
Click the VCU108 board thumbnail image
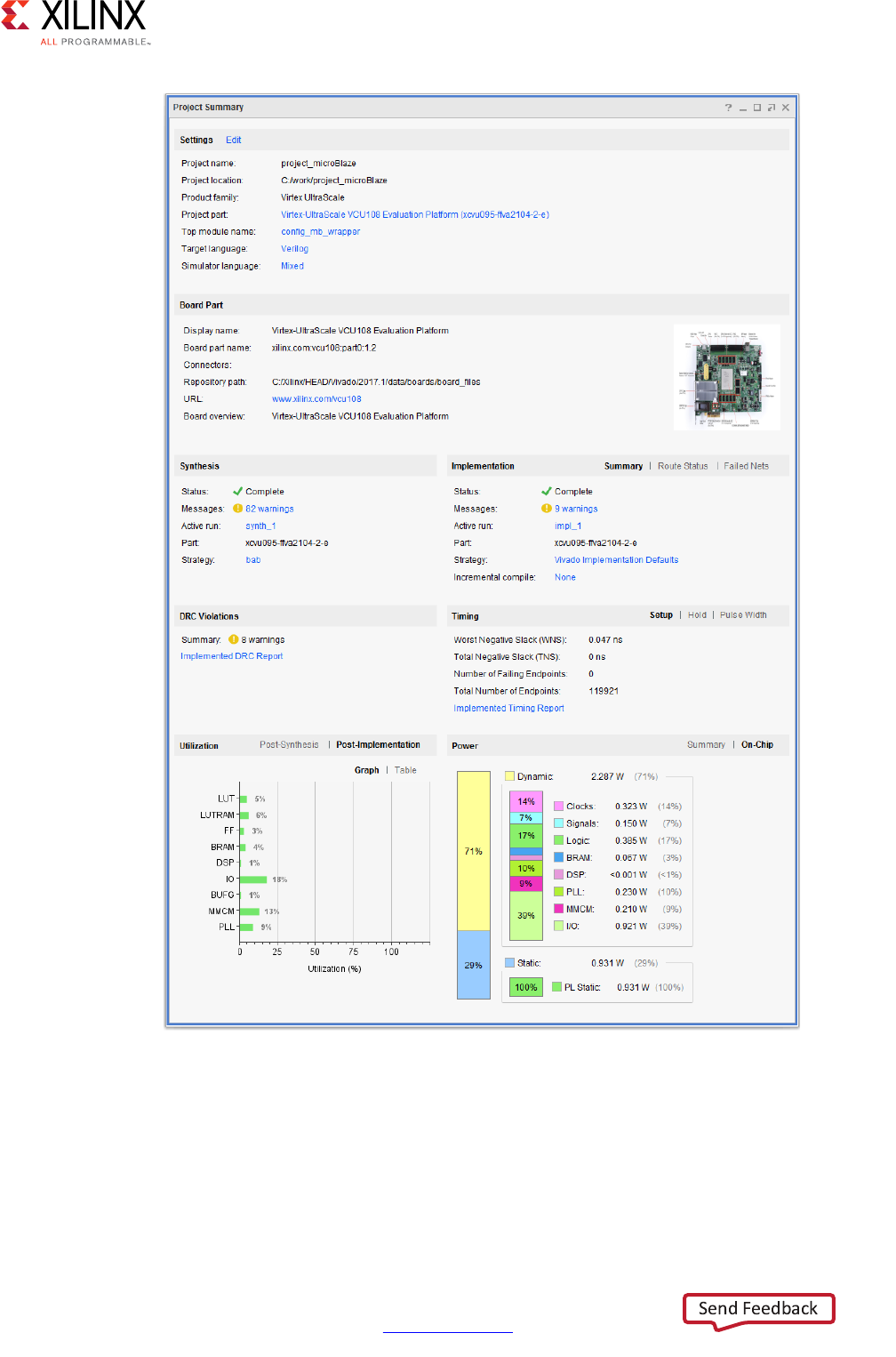pyautogui.click(x=727, y=377)
